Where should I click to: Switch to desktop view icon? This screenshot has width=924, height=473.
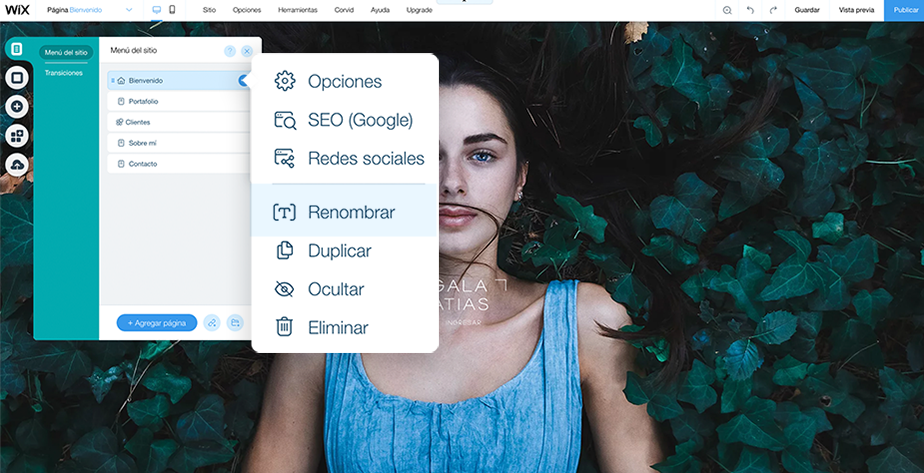pyautogui.click(x=156, y=10)
